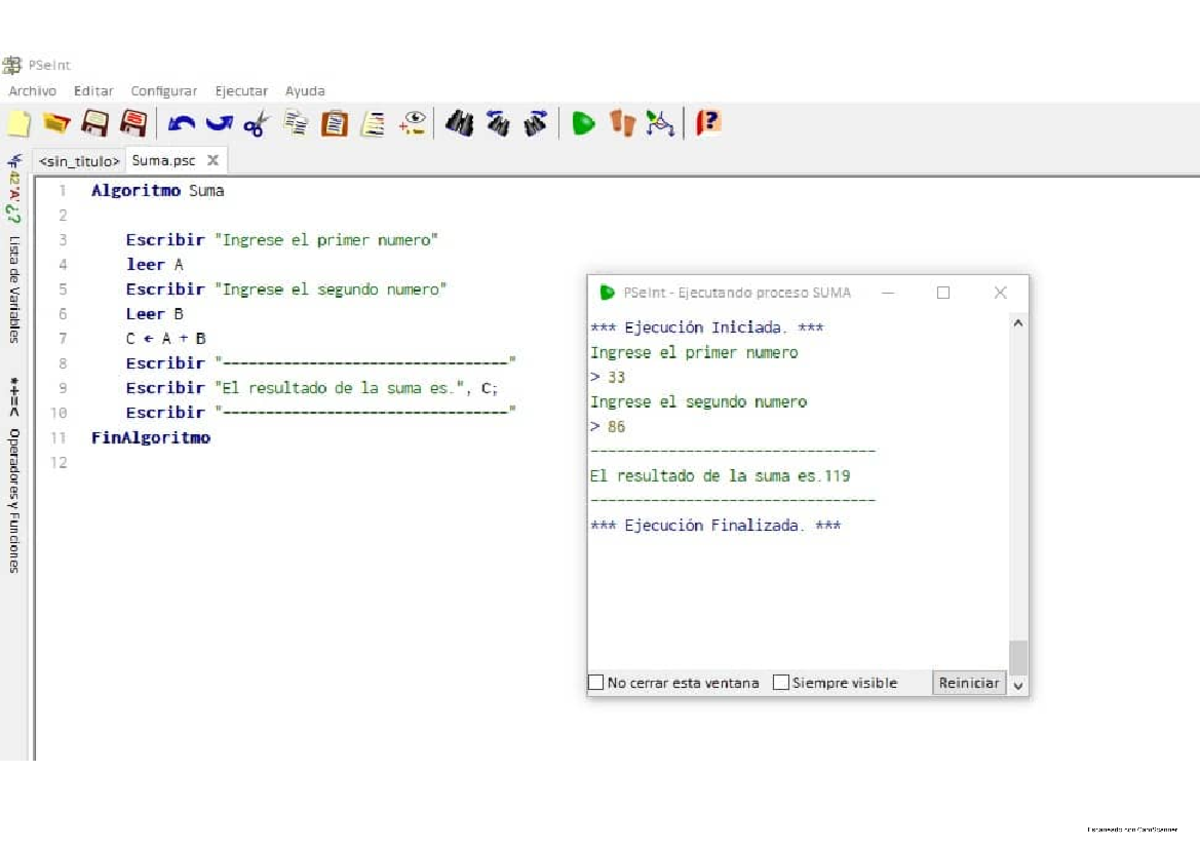
Task: Open the flowchart diagram icon
Action: [x=659, y=124]
